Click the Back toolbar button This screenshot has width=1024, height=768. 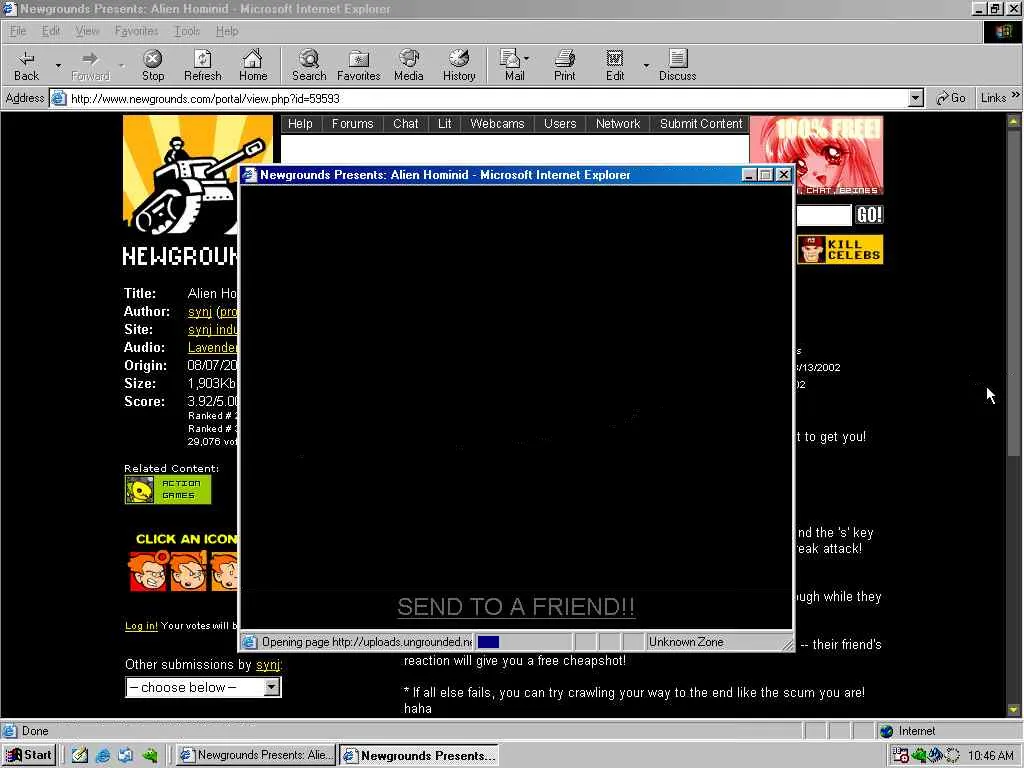click(x=26, y=65)
